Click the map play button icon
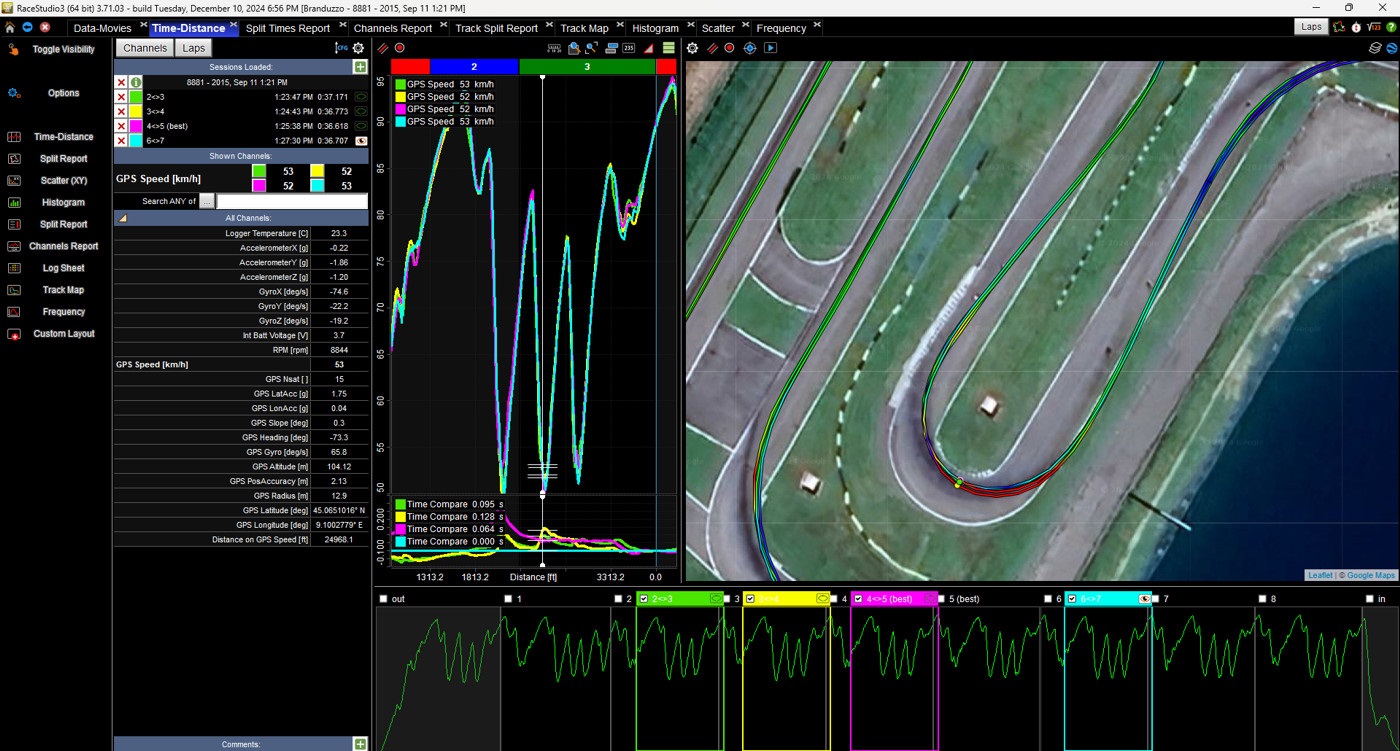The image size is (1400, 751). click(770, 48)
